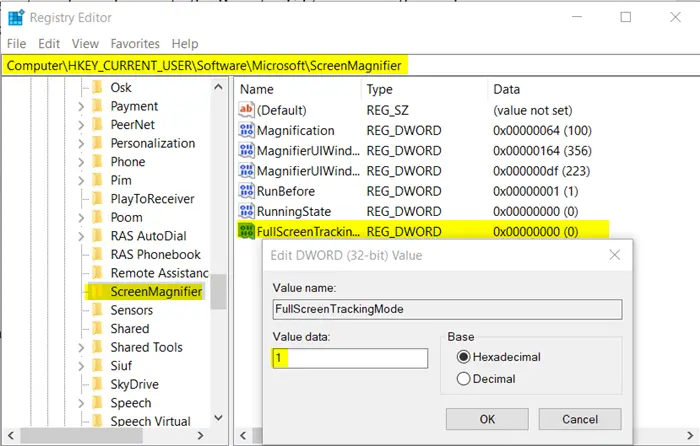Open the Favorites menu
Screen dimensions: 700x446
(x=135, y=44)
